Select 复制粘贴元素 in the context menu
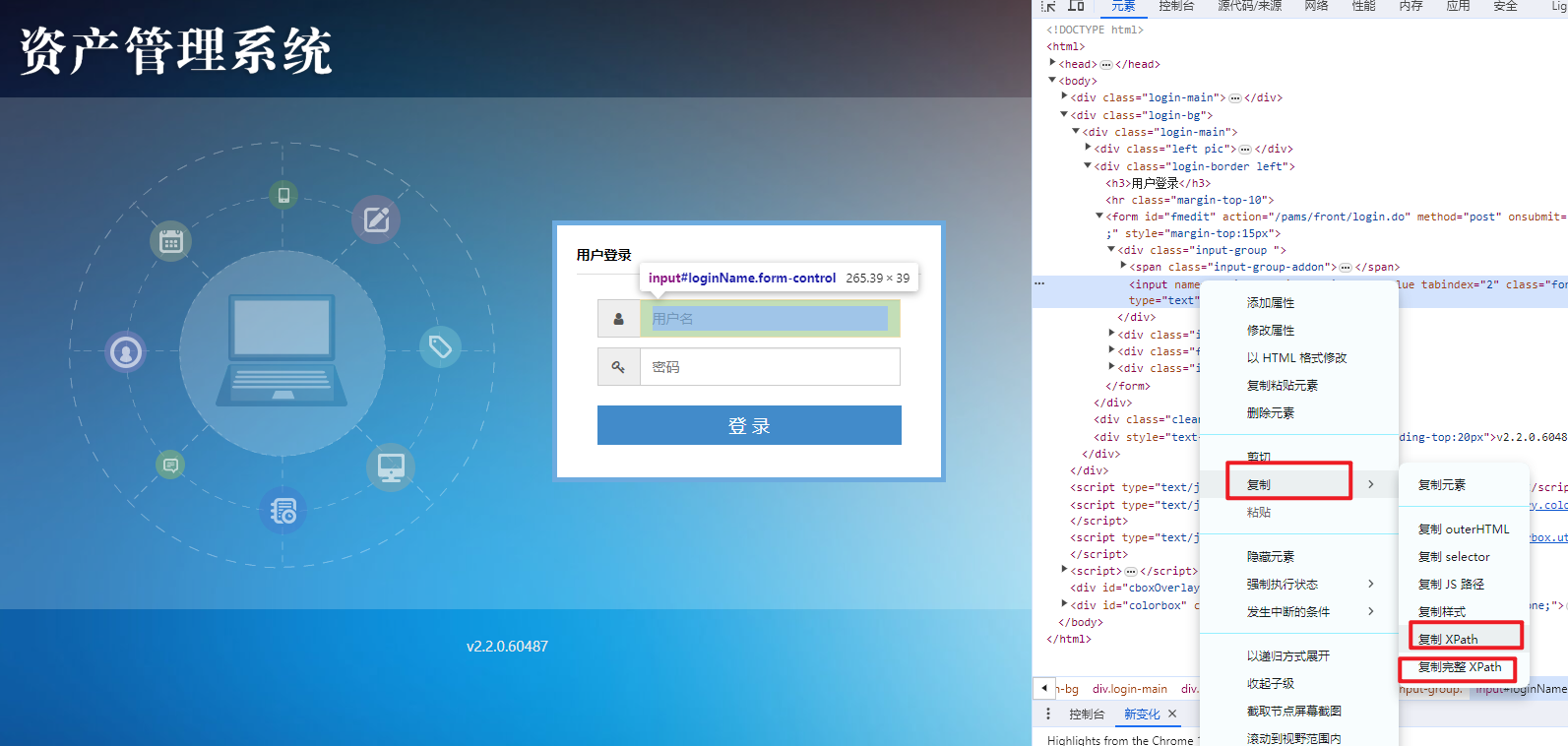Screen dimensions: 1568x746 (1299, 386)
